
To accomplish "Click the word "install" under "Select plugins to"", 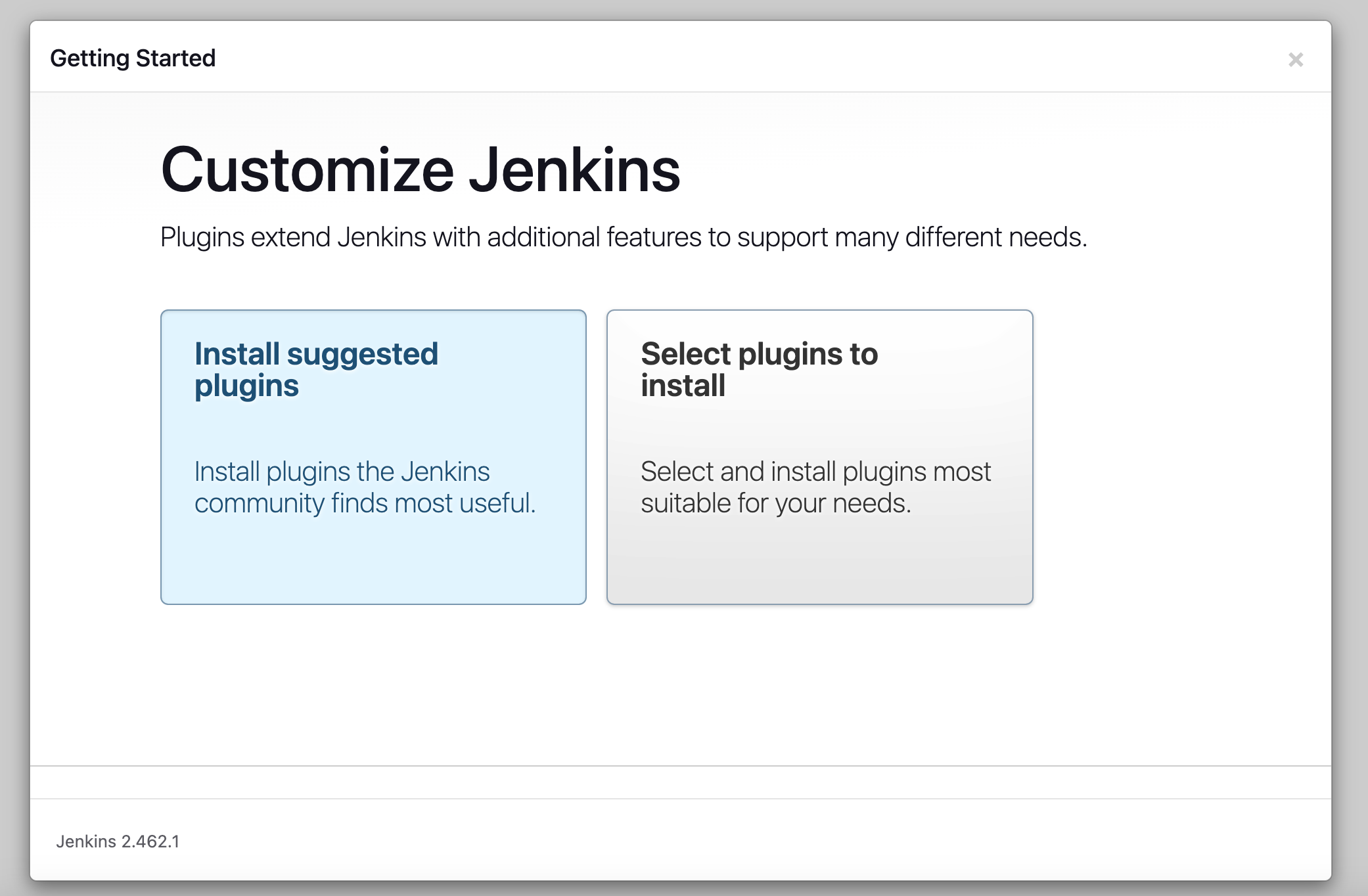I will tap(683, 386).
